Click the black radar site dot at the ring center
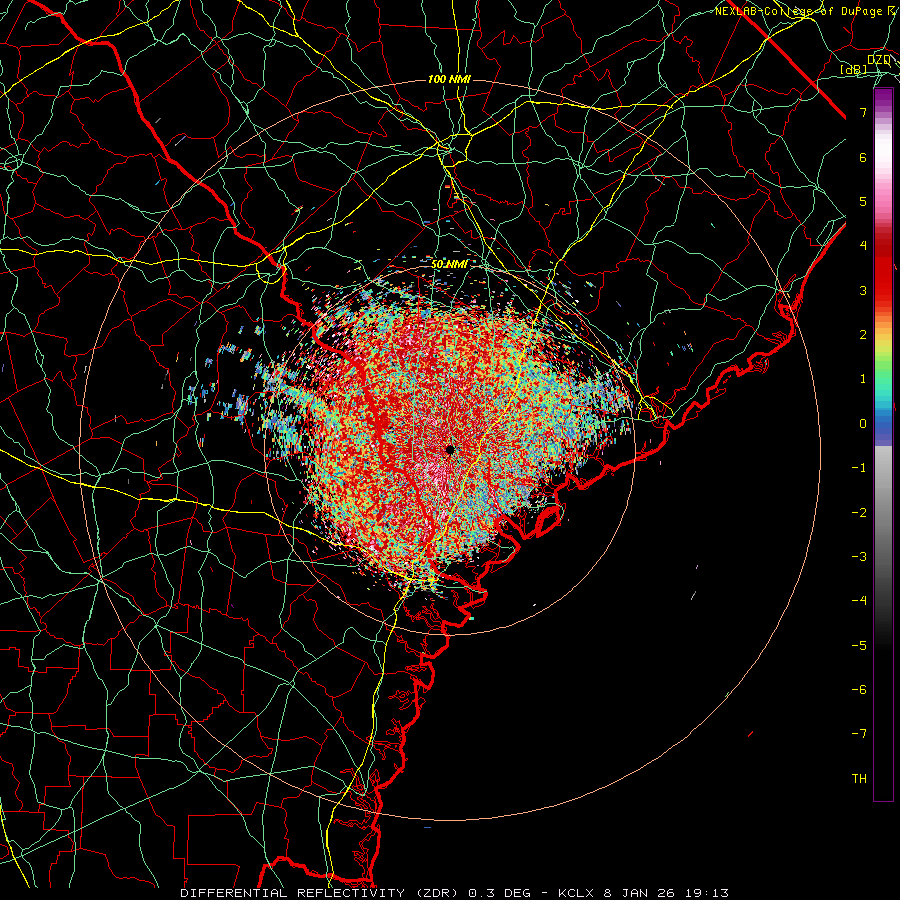The width and height of the screenshot is (900, 900). (x=450, y=449)
